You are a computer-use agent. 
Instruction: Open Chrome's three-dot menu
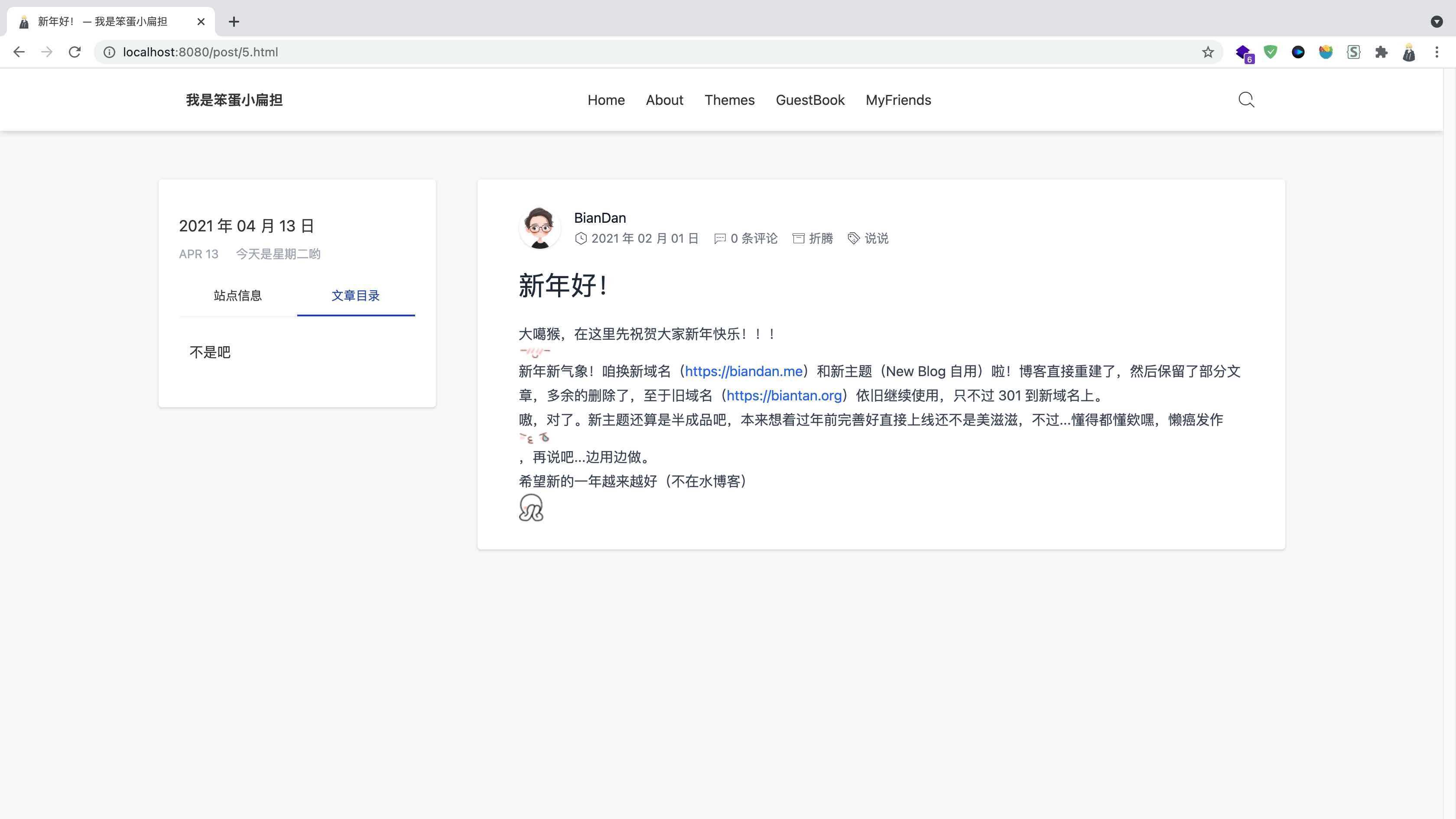pyautogui.click(x=1436, y=52)
